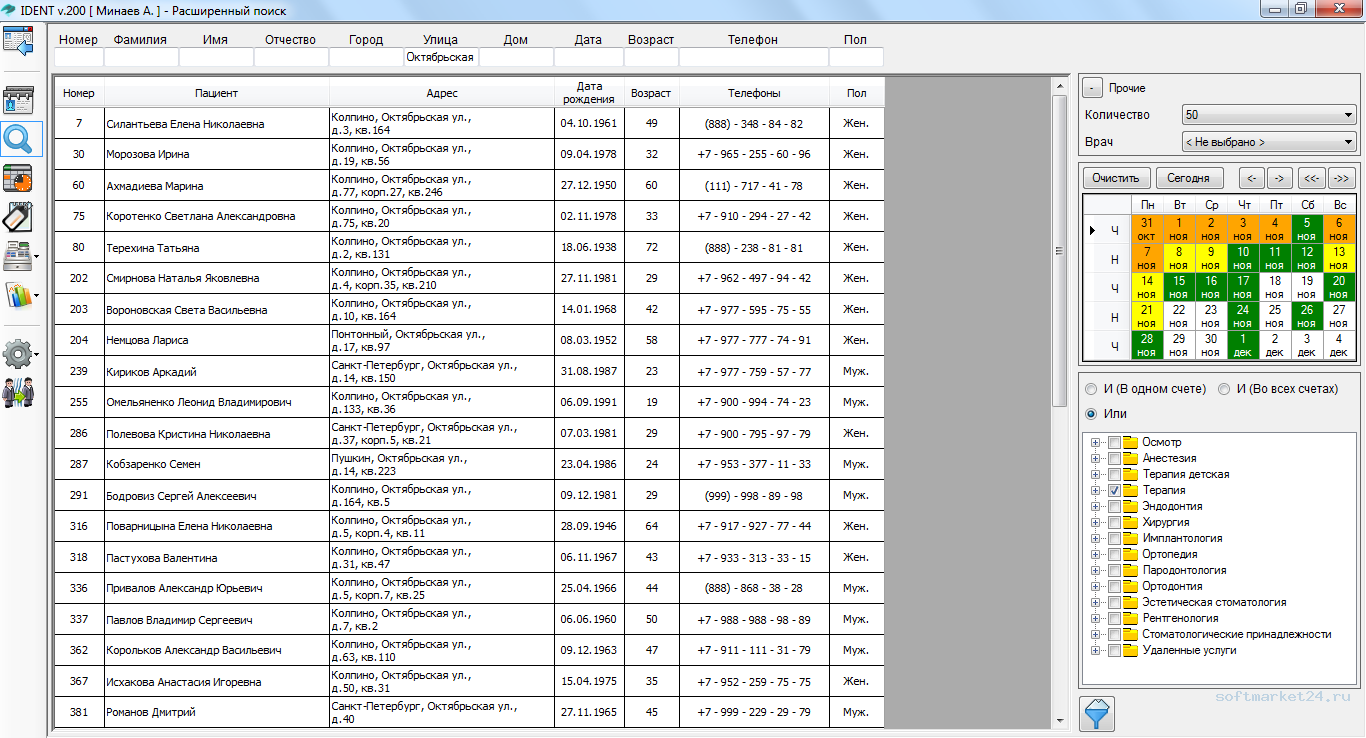Viewport: 1366px width, 738px height.
Task: Click the Номер filter input field
Action: pyautogui.click(x=78, y=57)
